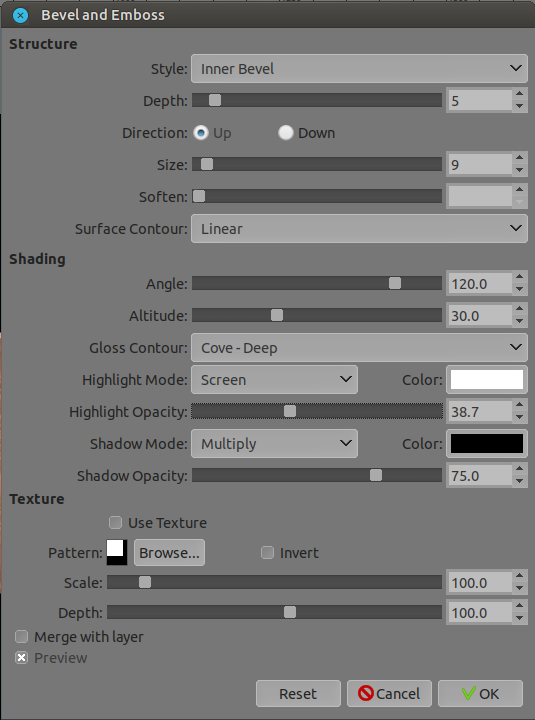535x720 pixels.
Task: Click the Angle value field 120.0
Action: click(x=480, y=283)
